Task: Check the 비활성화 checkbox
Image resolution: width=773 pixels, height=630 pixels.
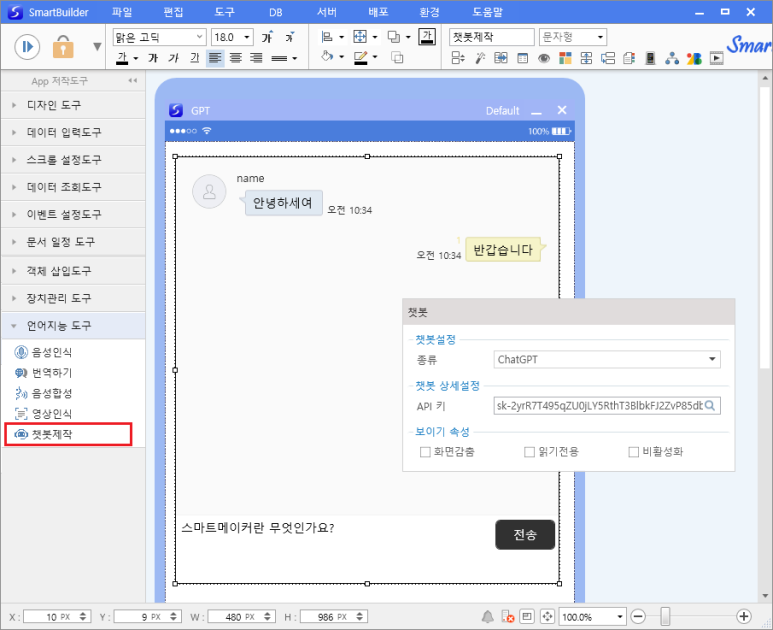Action: pos(633,452)
